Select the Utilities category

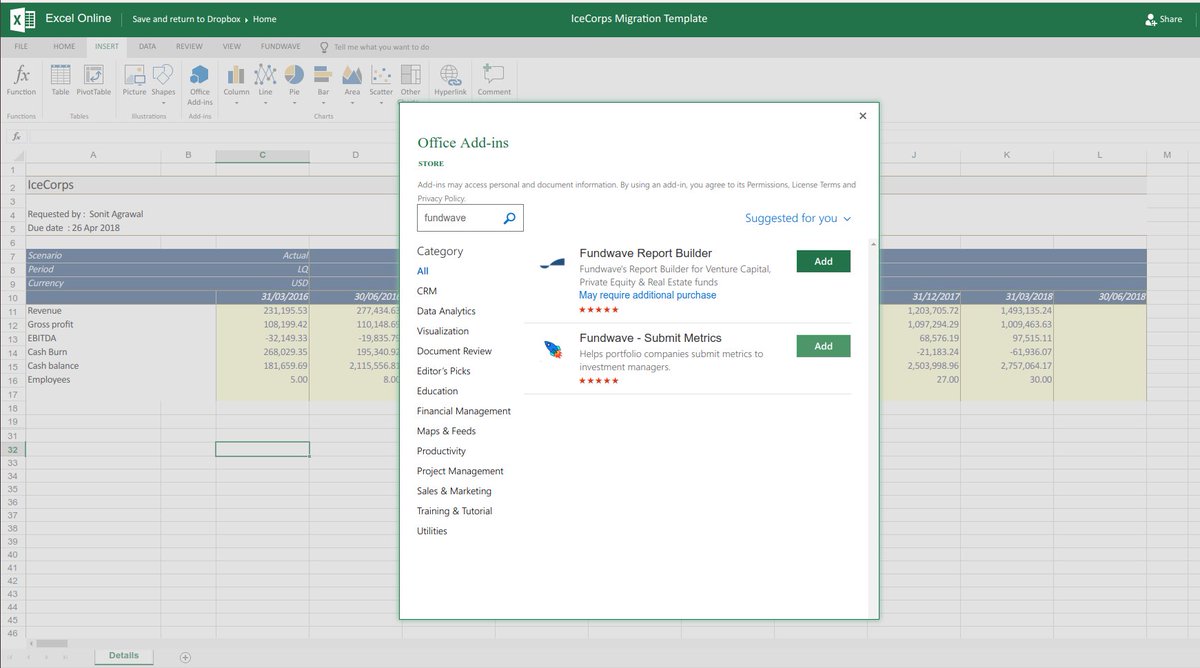(x=432, y=531)
